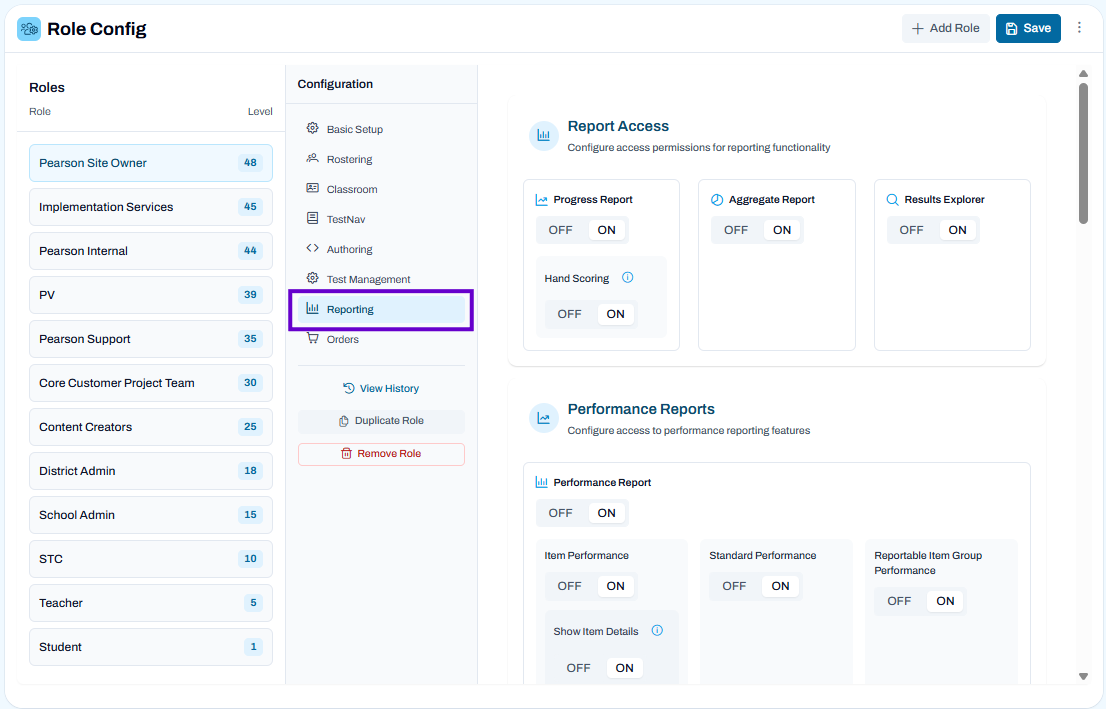Image resolution: width=1106 pixels, height=709 pixels.
Task: Click the Reporting bar chart icon
Action: (312, 308)
